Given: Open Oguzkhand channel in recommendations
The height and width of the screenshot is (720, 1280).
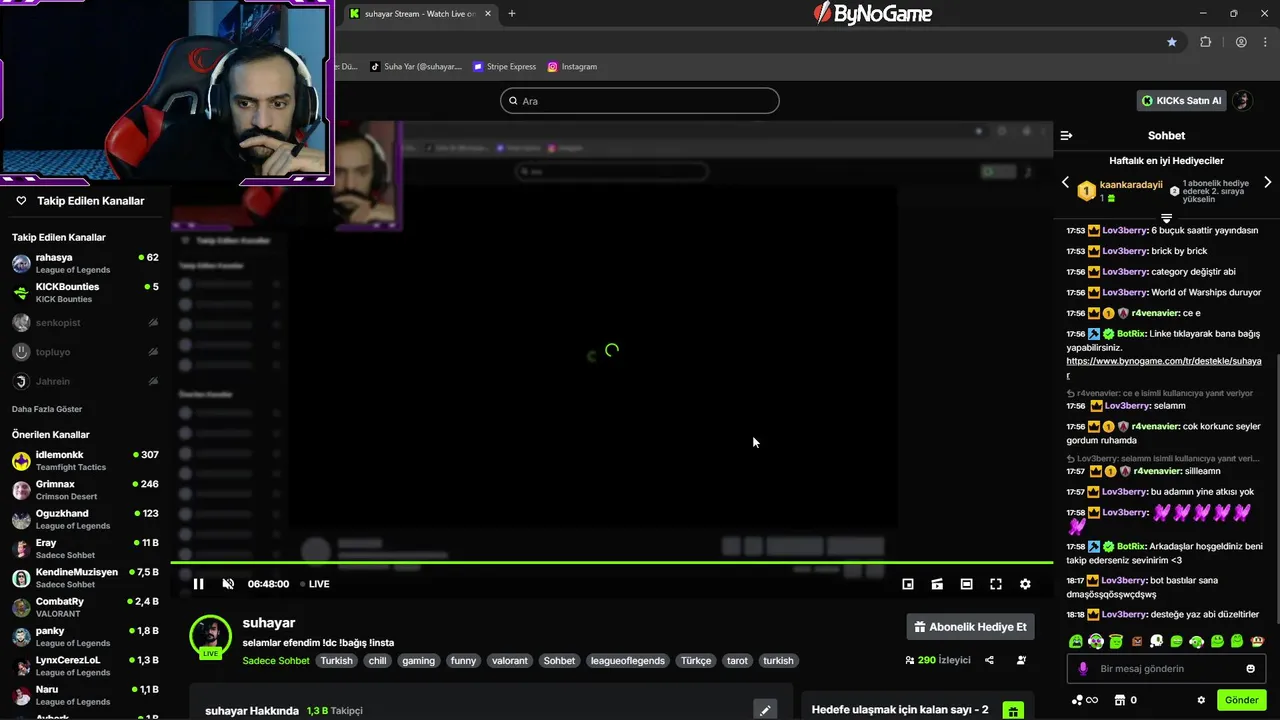Looking at the screenshot, I should pyautogui.click(x=85, y=519).
